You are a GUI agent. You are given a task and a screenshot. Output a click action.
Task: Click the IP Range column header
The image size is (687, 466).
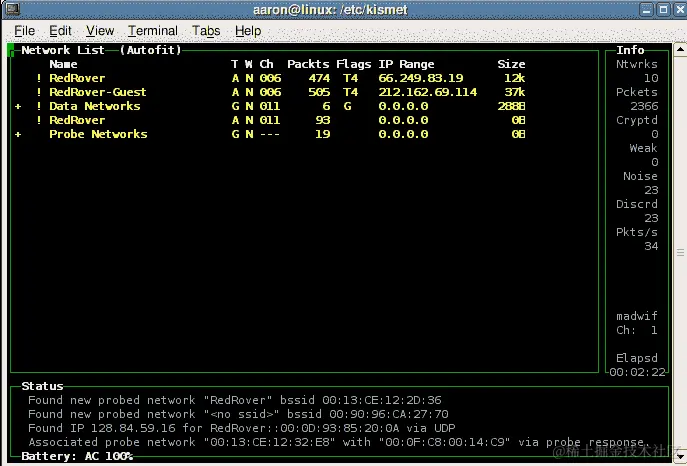click(x=406, y=64)
